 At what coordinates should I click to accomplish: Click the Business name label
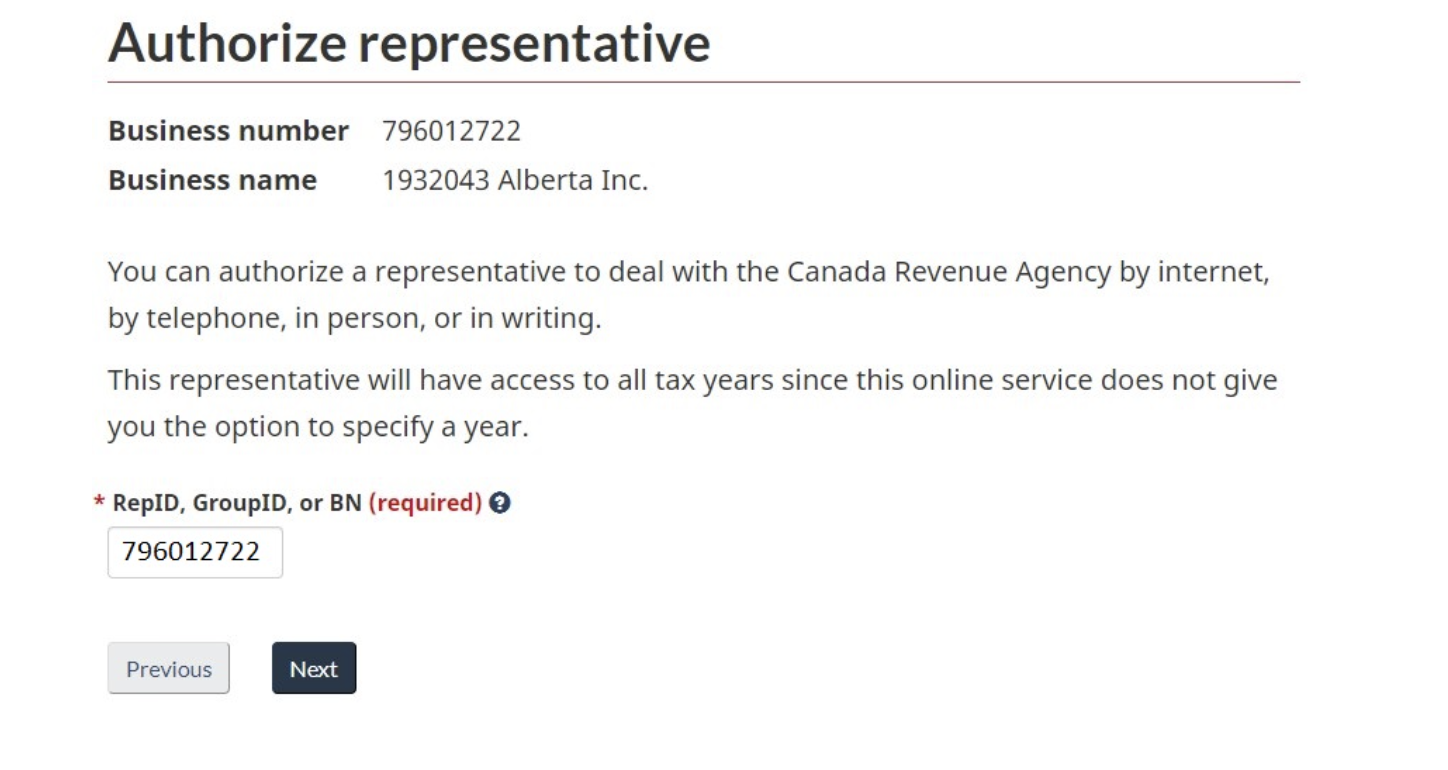(x=212, y=180)
